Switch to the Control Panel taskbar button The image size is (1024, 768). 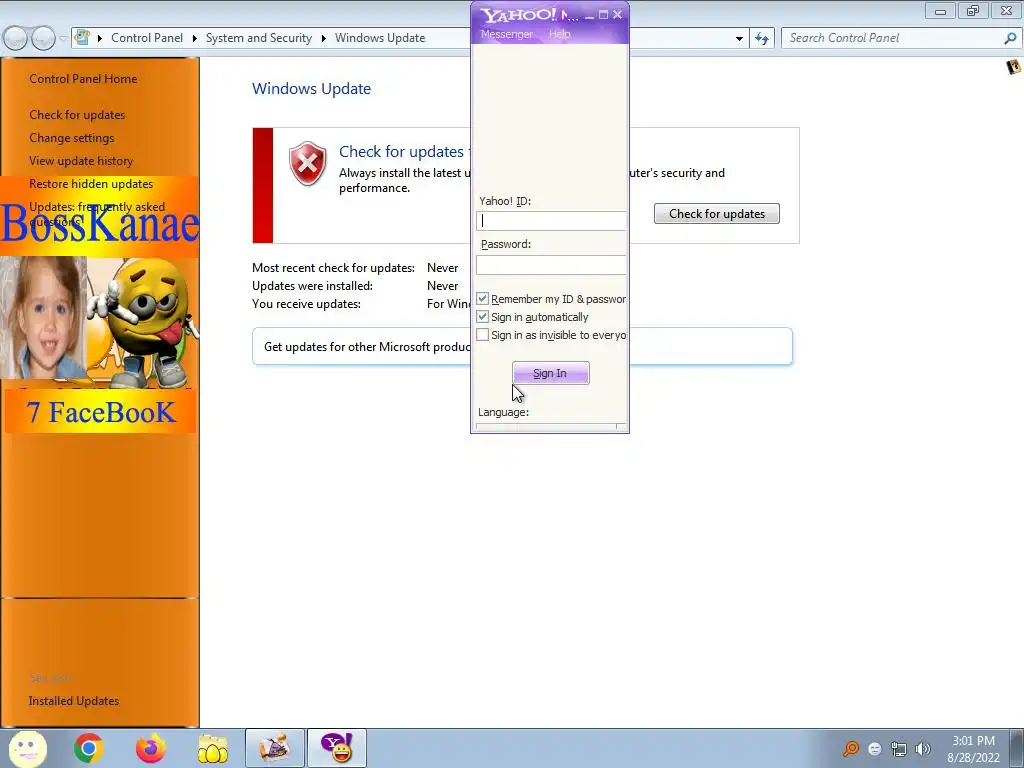(x=275, y=748)
